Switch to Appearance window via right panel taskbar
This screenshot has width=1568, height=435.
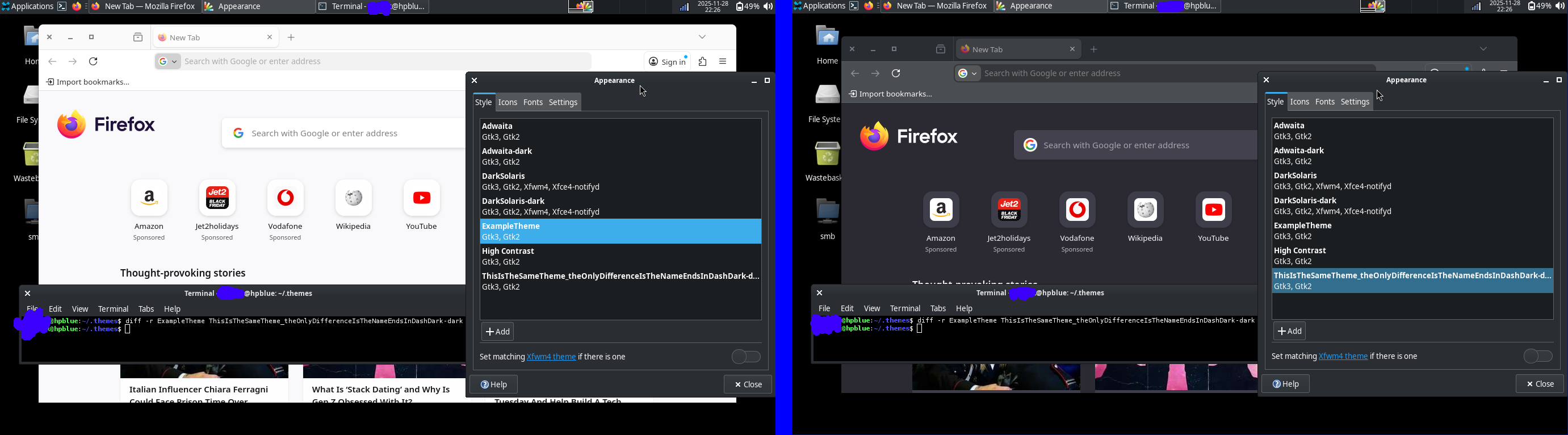[1050, 7]
